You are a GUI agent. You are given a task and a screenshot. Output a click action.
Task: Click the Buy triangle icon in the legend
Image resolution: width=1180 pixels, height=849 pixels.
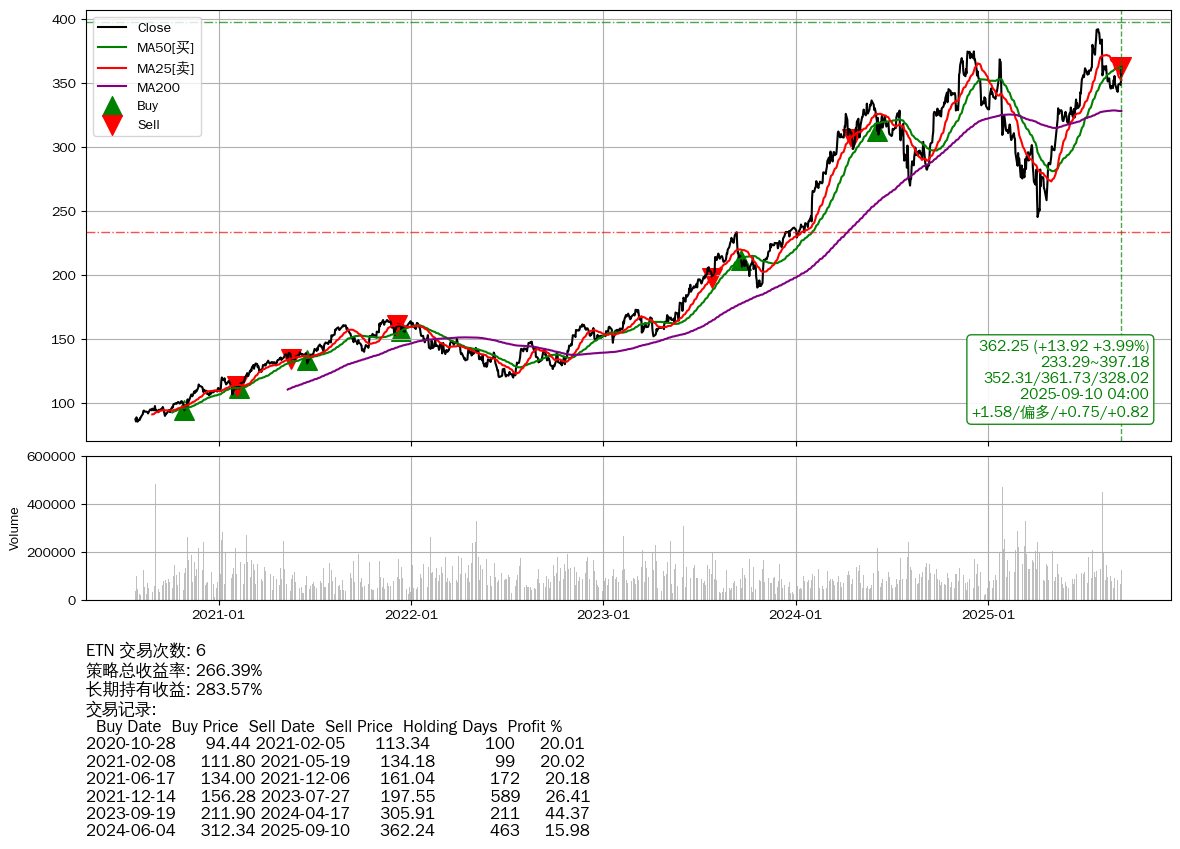[x=113, y=105]
